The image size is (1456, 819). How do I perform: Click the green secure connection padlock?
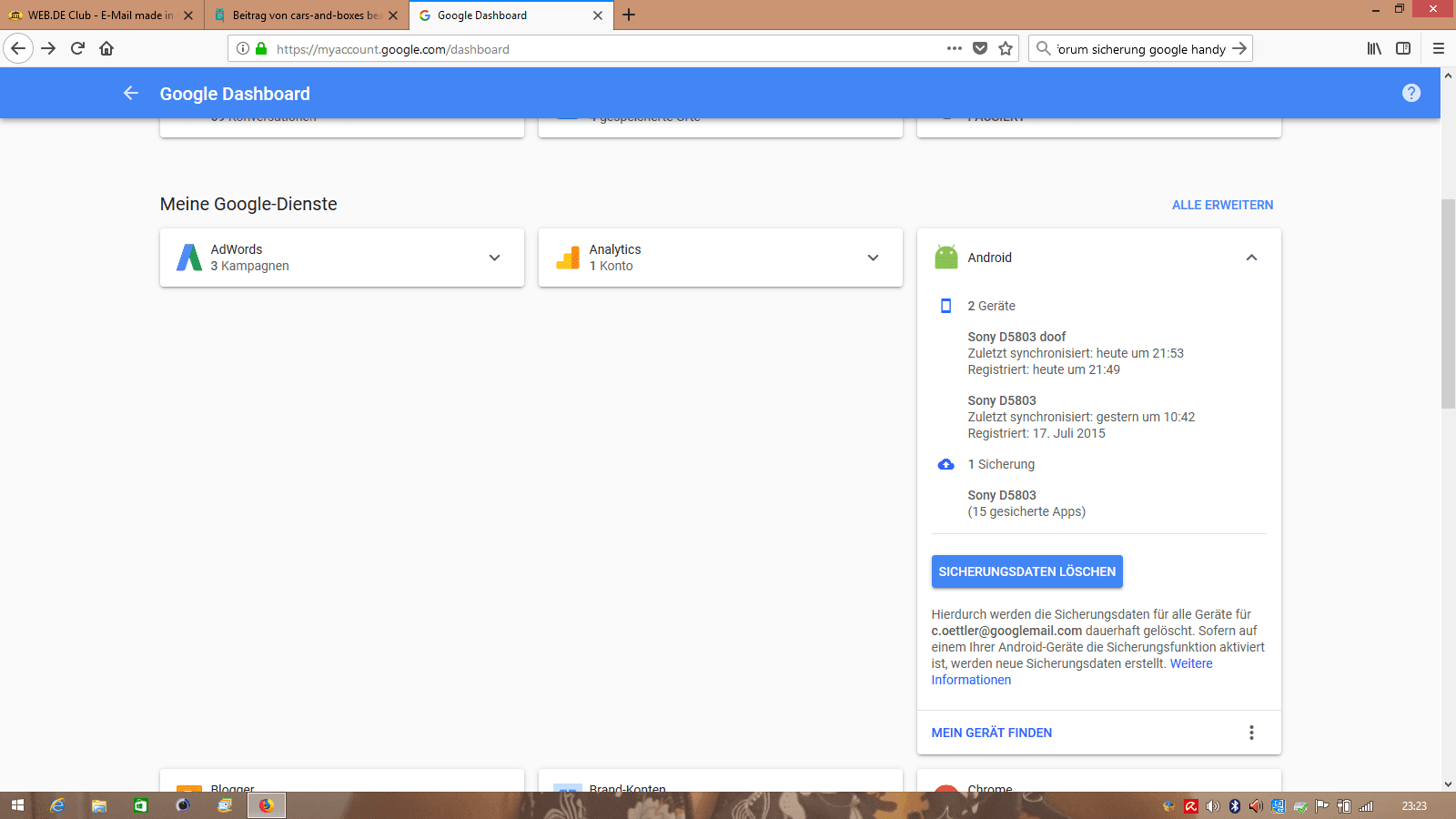pyautogui.click(x=261, y=48)
